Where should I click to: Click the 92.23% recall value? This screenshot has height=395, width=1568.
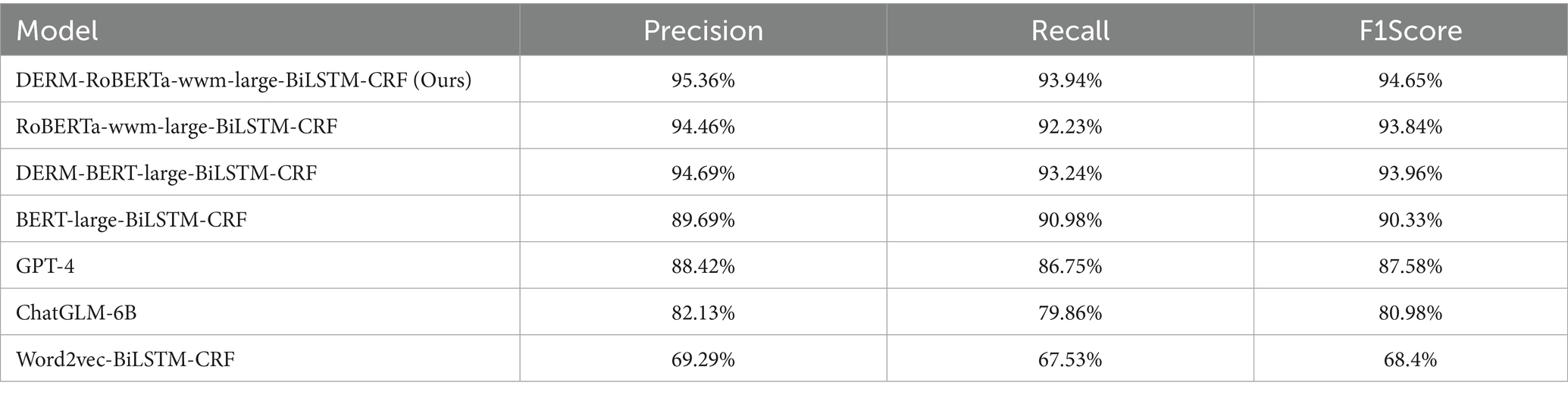(1069, 126)
